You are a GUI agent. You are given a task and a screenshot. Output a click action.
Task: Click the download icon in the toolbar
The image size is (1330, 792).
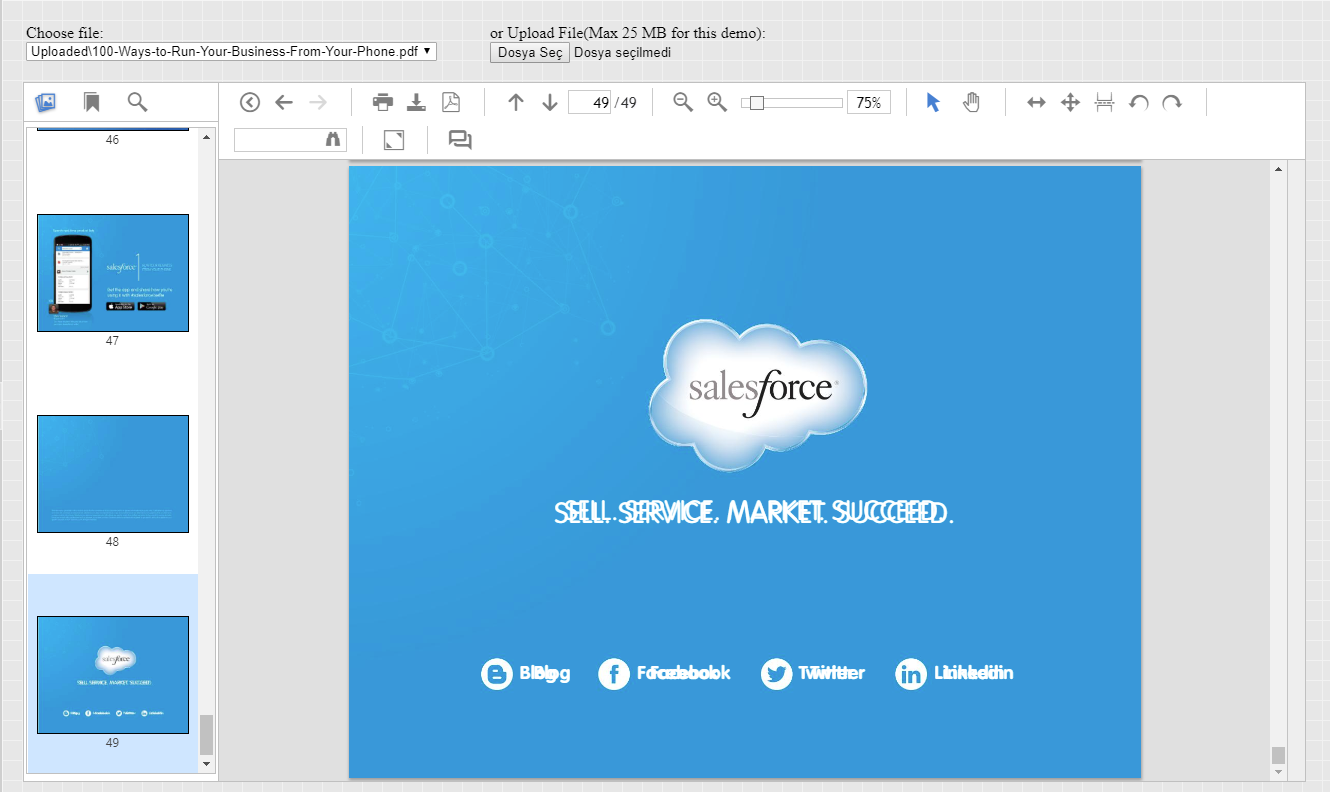[417, 102]
